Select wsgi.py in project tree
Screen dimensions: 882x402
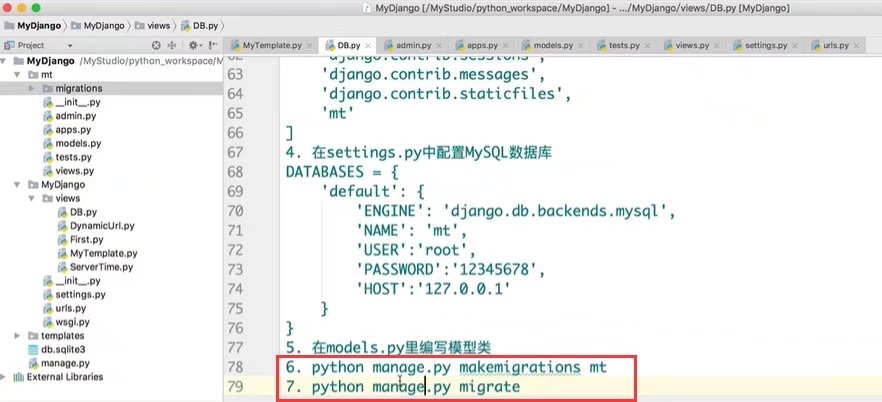click(x=72, y=322)
